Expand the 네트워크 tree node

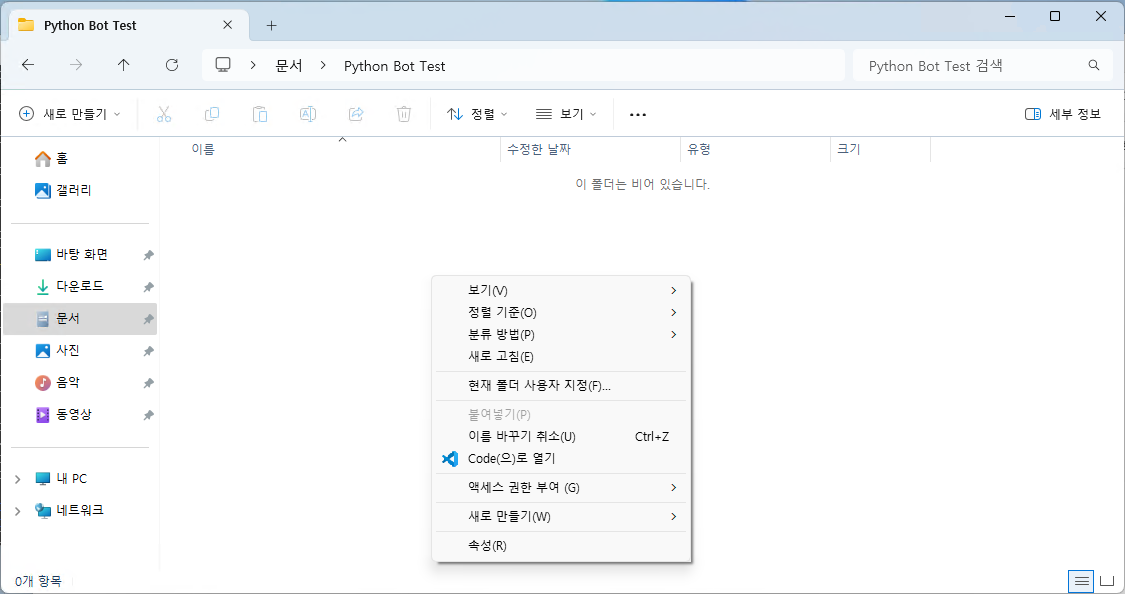point(18,511)
